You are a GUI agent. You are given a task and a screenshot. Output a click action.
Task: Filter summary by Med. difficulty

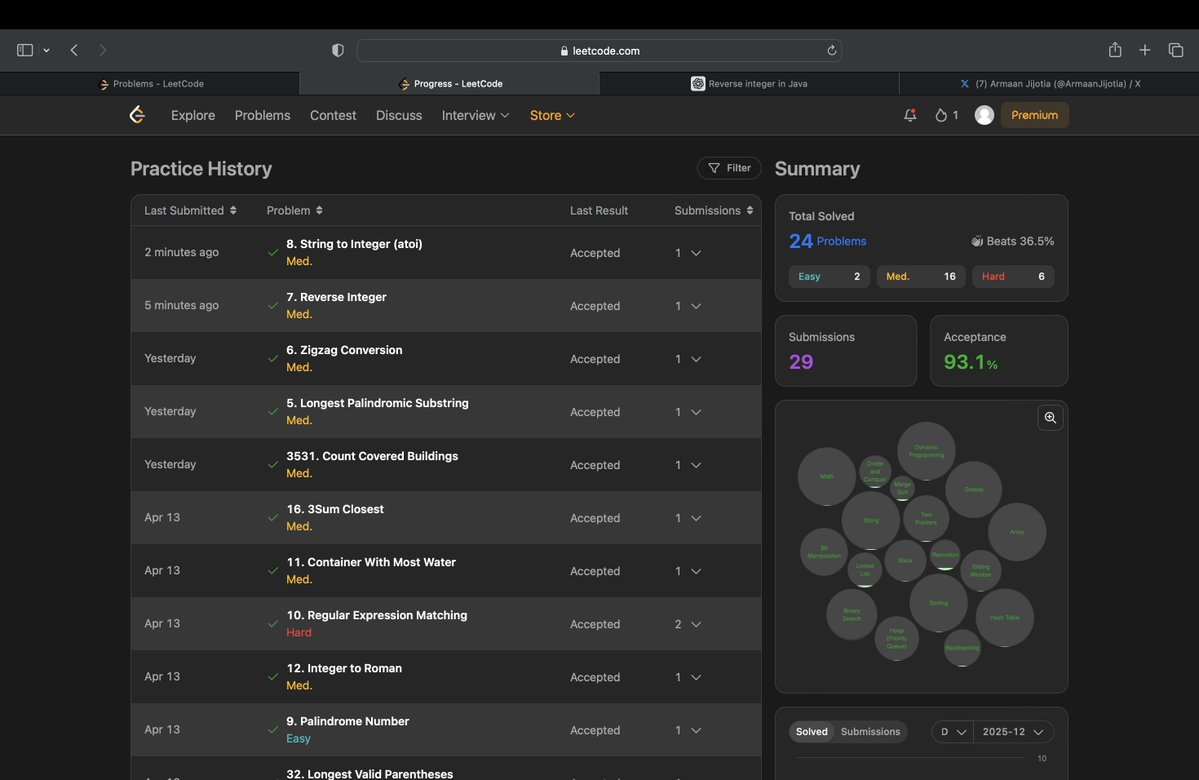tap(921, 276)
